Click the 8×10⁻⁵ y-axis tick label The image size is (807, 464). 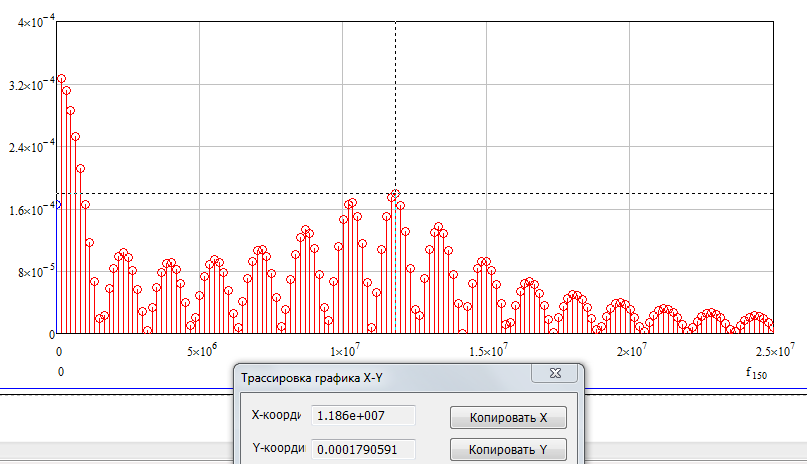(36, 272)
